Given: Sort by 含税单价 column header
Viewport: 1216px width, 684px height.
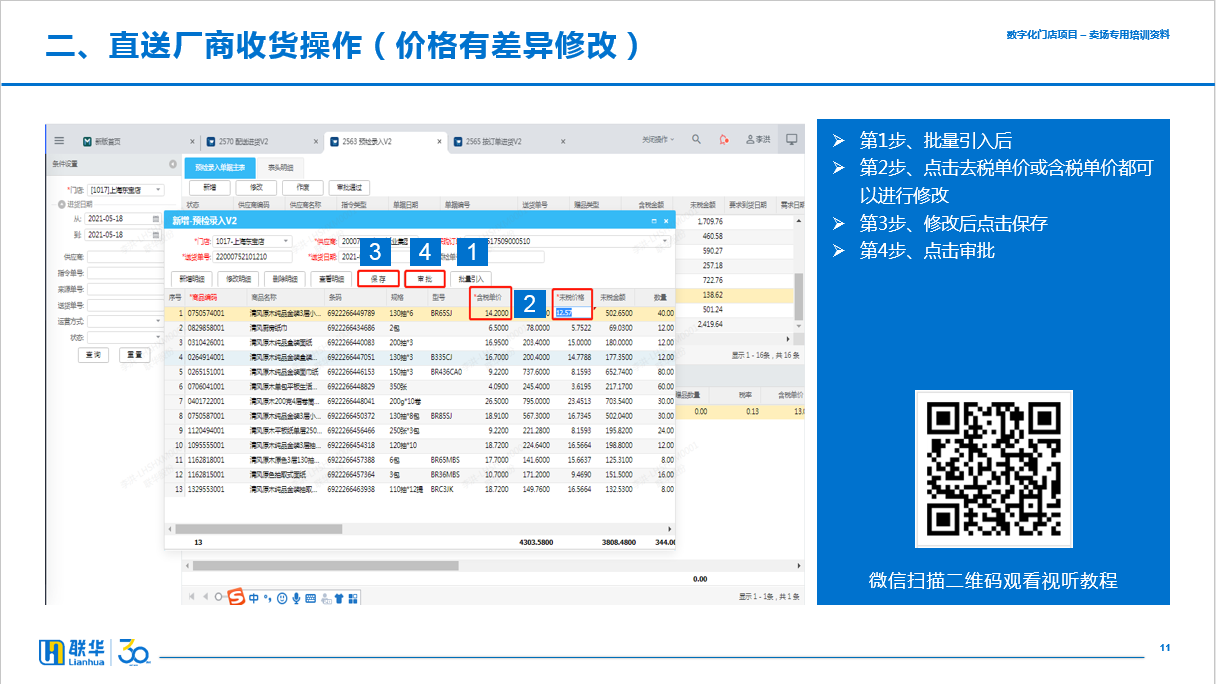Looking at the screenshot, I should (491, 297).
